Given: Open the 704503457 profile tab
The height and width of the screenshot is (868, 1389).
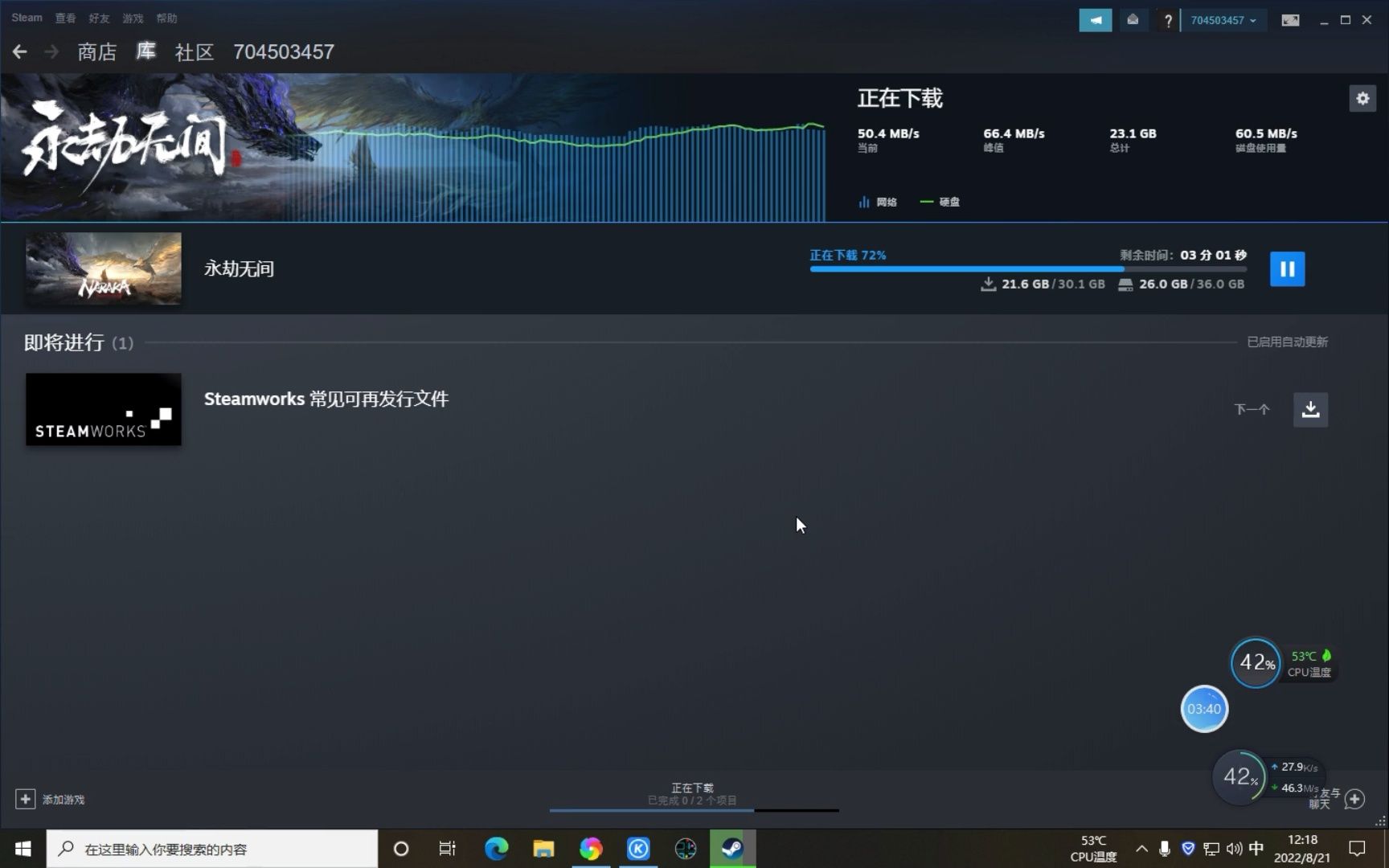Looking at the screenshot, I should pyautogui.click(x=284, y=52).
